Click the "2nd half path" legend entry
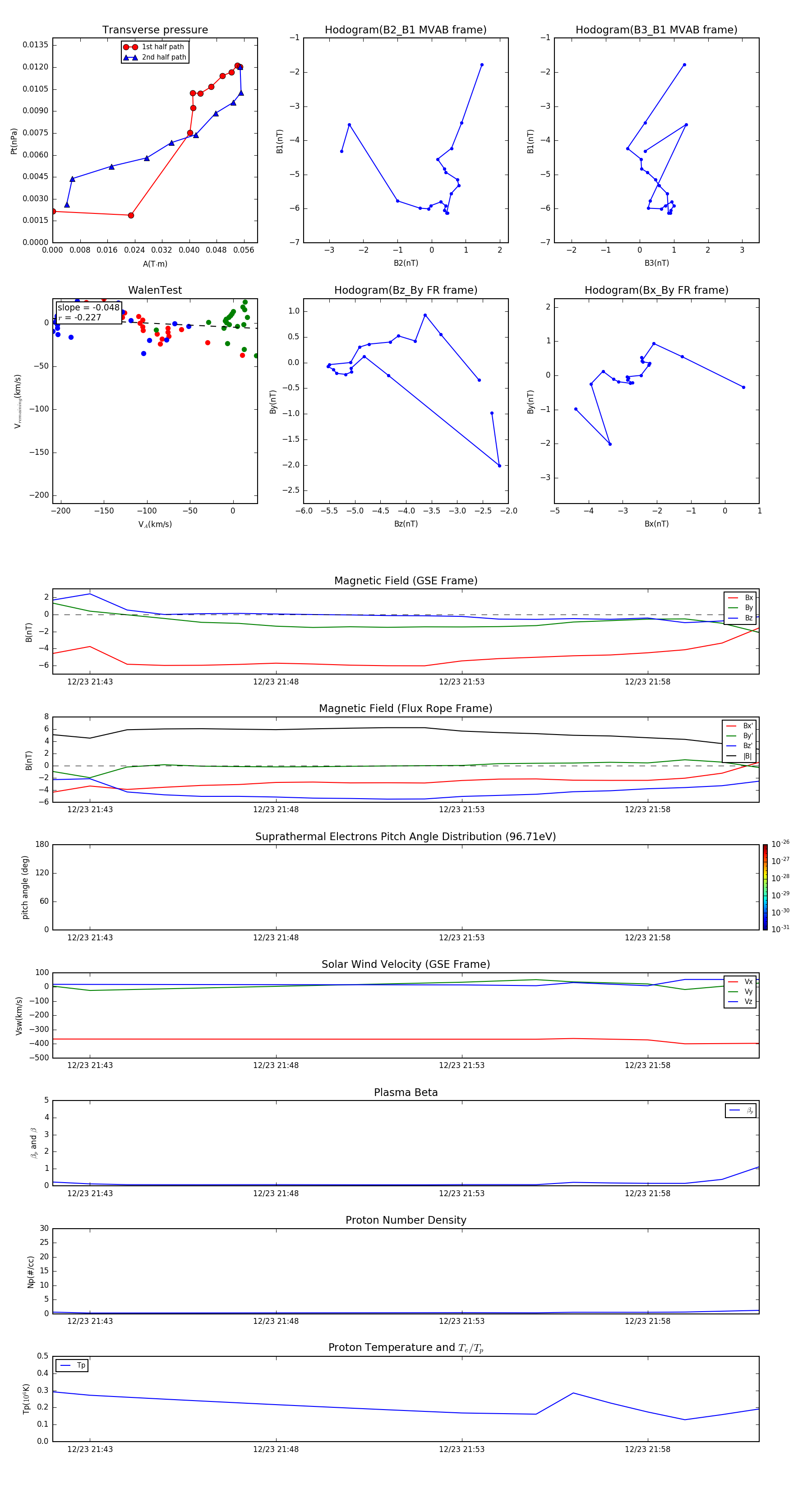This screenshot has height=1489, width=812. tap(154, 57)
